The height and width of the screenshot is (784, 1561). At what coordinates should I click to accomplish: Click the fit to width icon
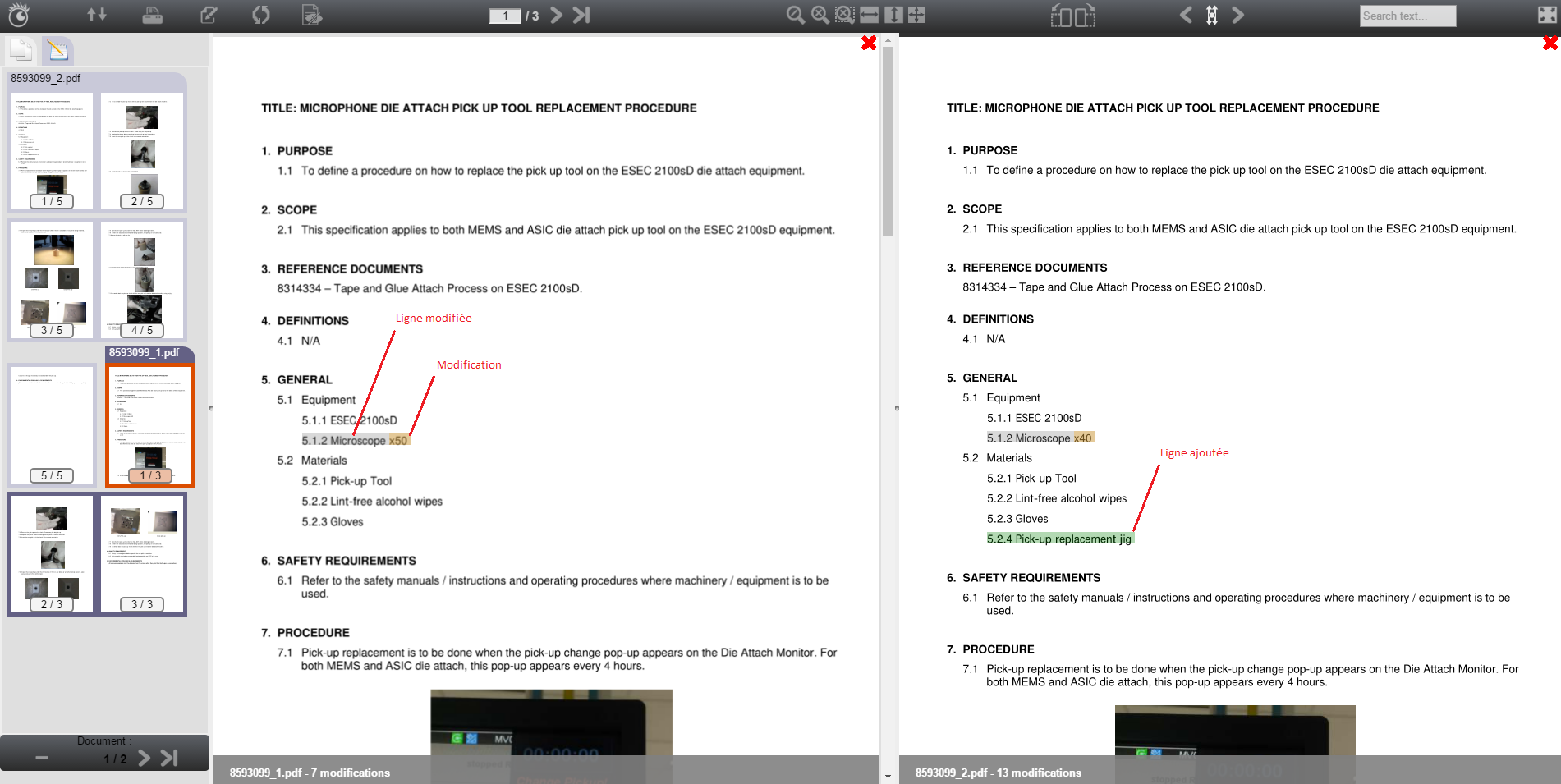869,15
